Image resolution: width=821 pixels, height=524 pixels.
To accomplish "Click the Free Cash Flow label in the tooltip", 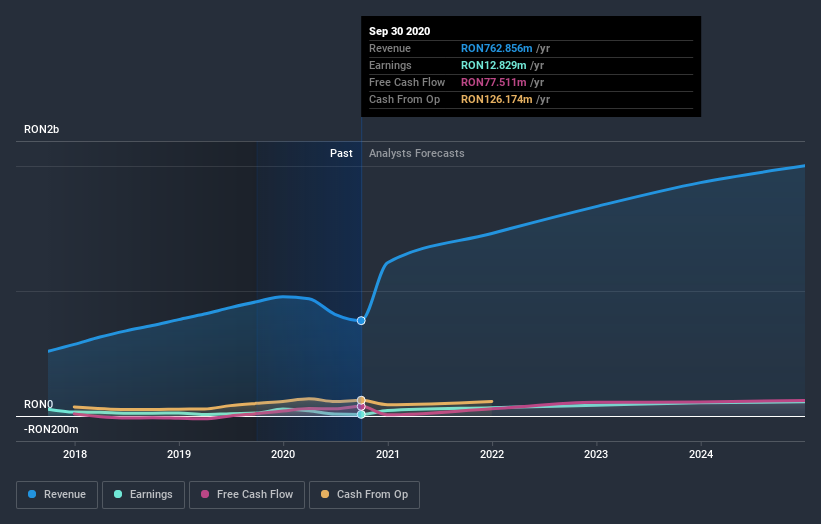I will [x=407, y=82].
